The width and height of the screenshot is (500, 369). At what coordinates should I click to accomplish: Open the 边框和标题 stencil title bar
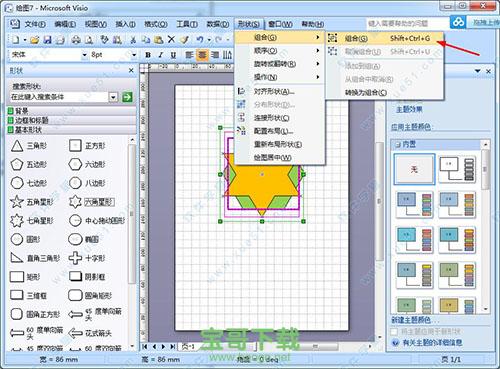click(x=72, y=120)
